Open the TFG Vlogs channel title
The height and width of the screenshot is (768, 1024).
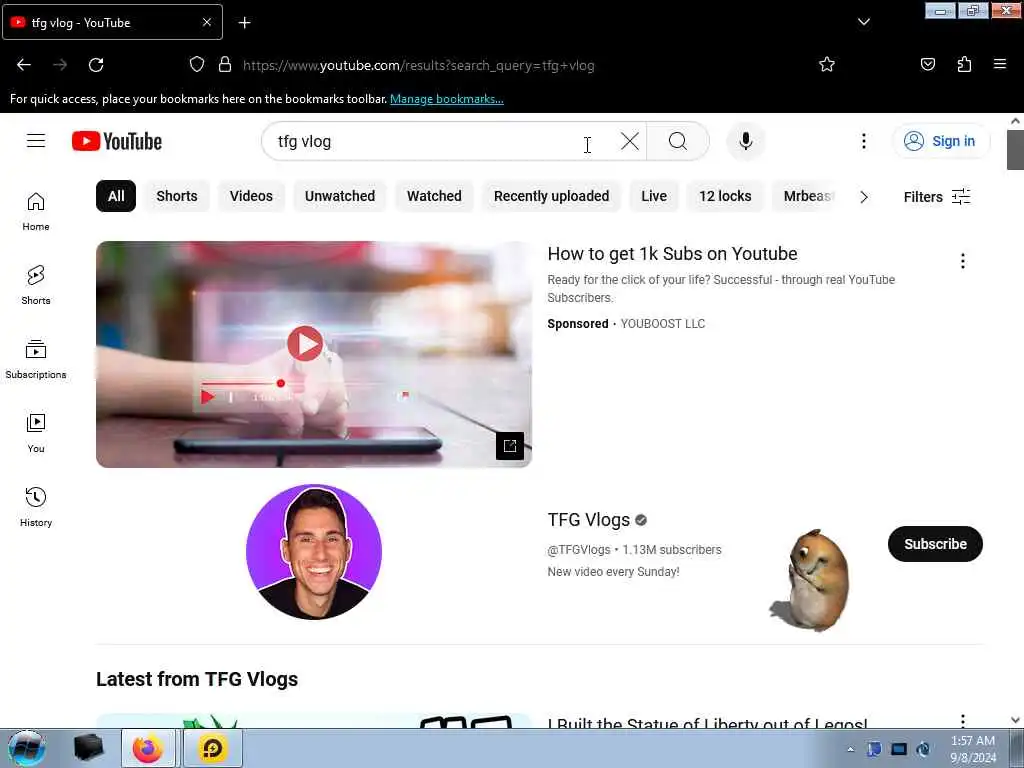pos(588,520)
